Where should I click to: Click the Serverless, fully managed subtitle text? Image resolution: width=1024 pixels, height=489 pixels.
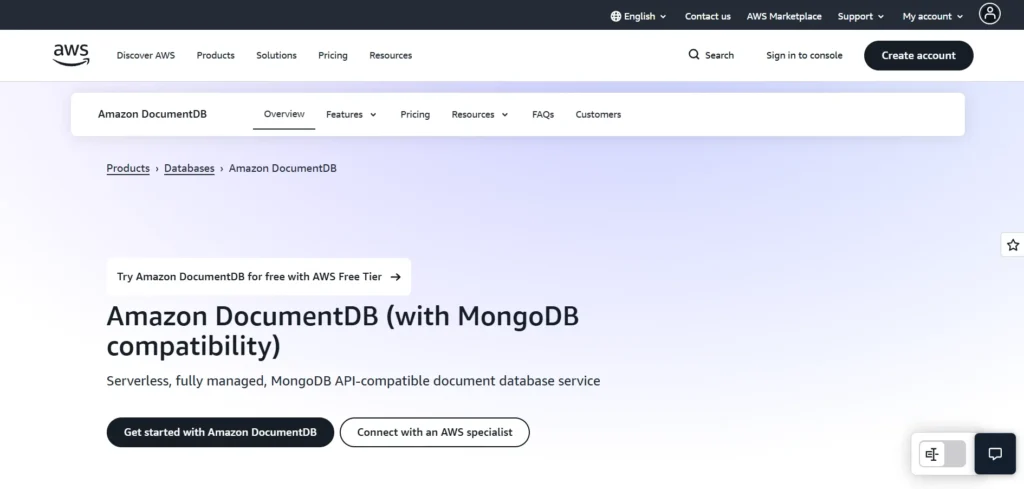pyautogui.click(x=353, y=381)
